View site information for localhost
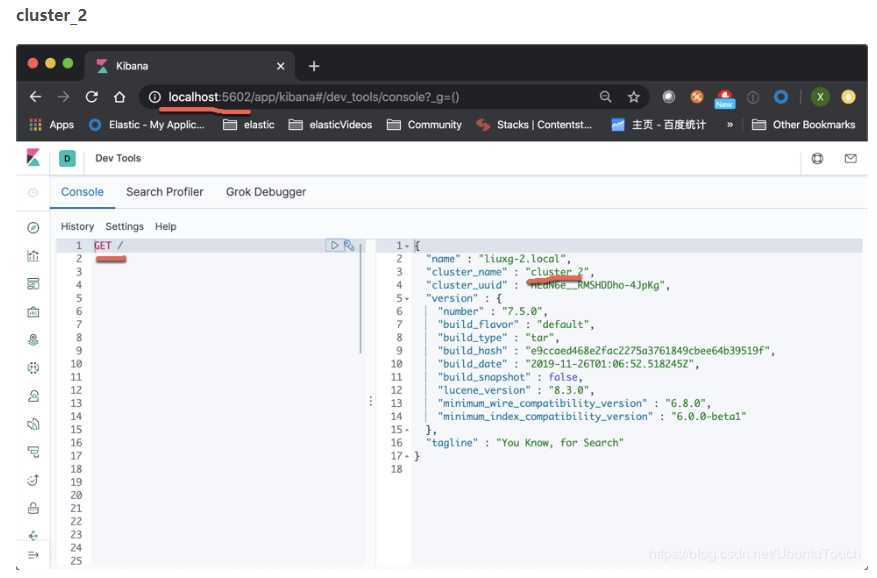Image resolution: width=877 pixels, height=578 pixels. (154, 97)
